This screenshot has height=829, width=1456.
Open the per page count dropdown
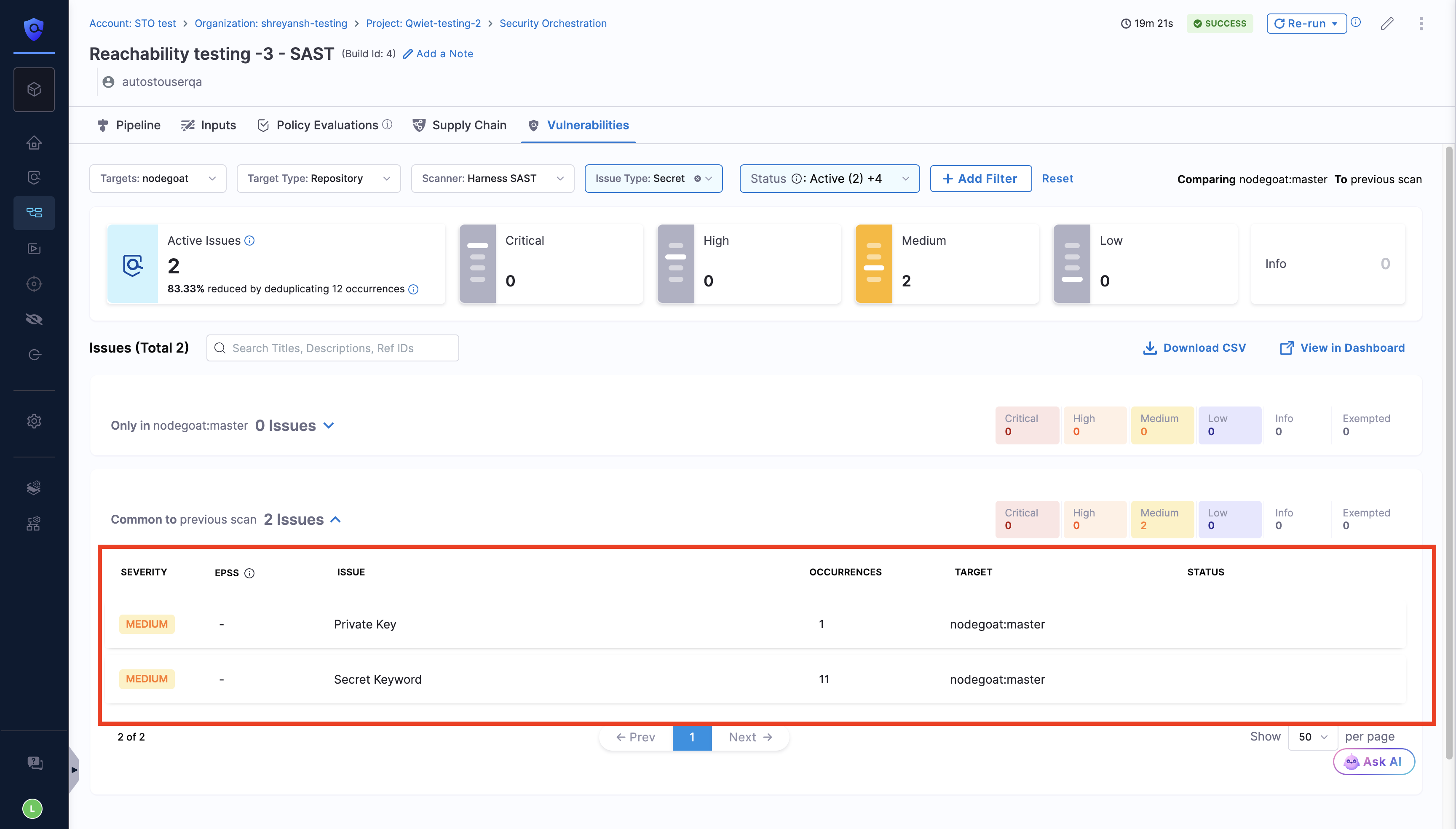(x=1312, y=737)
